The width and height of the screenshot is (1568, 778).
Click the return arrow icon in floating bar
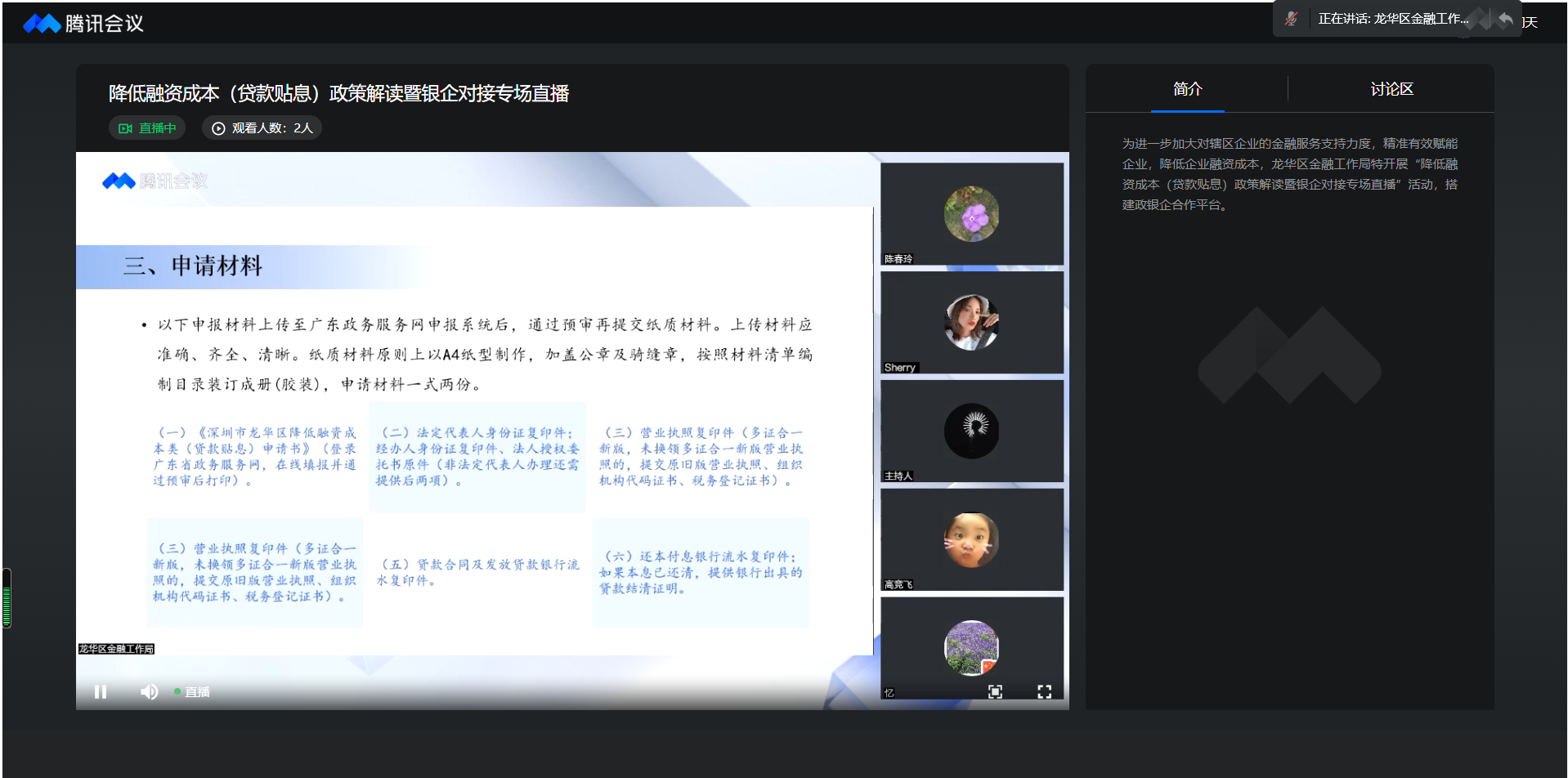[x=1505, y=19]
